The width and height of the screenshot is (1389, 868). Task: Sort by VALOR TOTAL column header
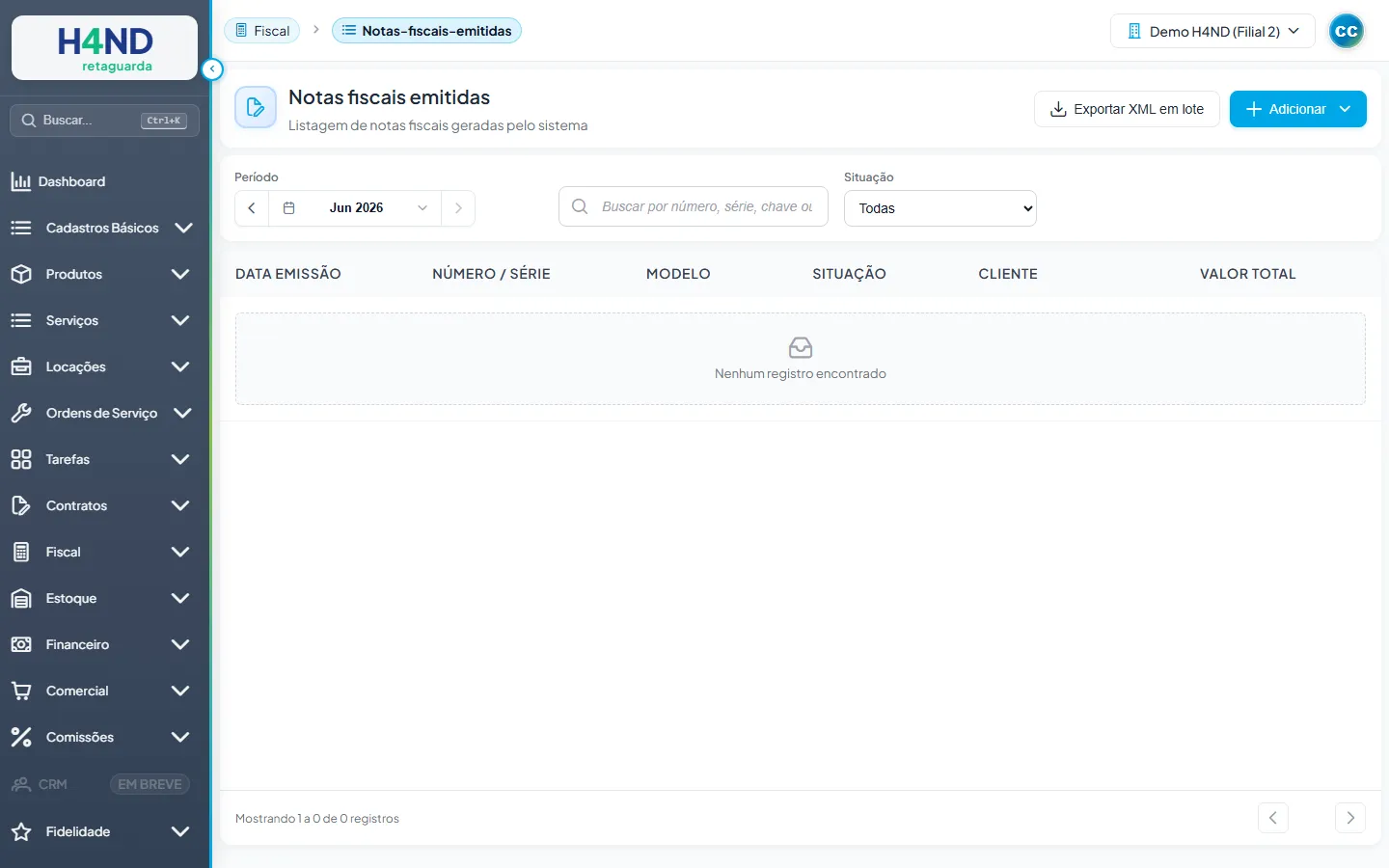[1247, 274]
